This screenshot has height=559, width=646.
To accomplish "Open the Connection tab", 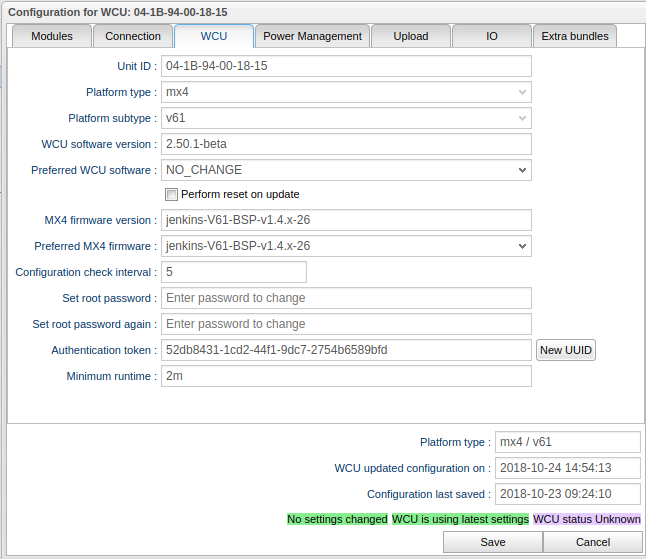I will pyautogui.click(x=133, y=36).
